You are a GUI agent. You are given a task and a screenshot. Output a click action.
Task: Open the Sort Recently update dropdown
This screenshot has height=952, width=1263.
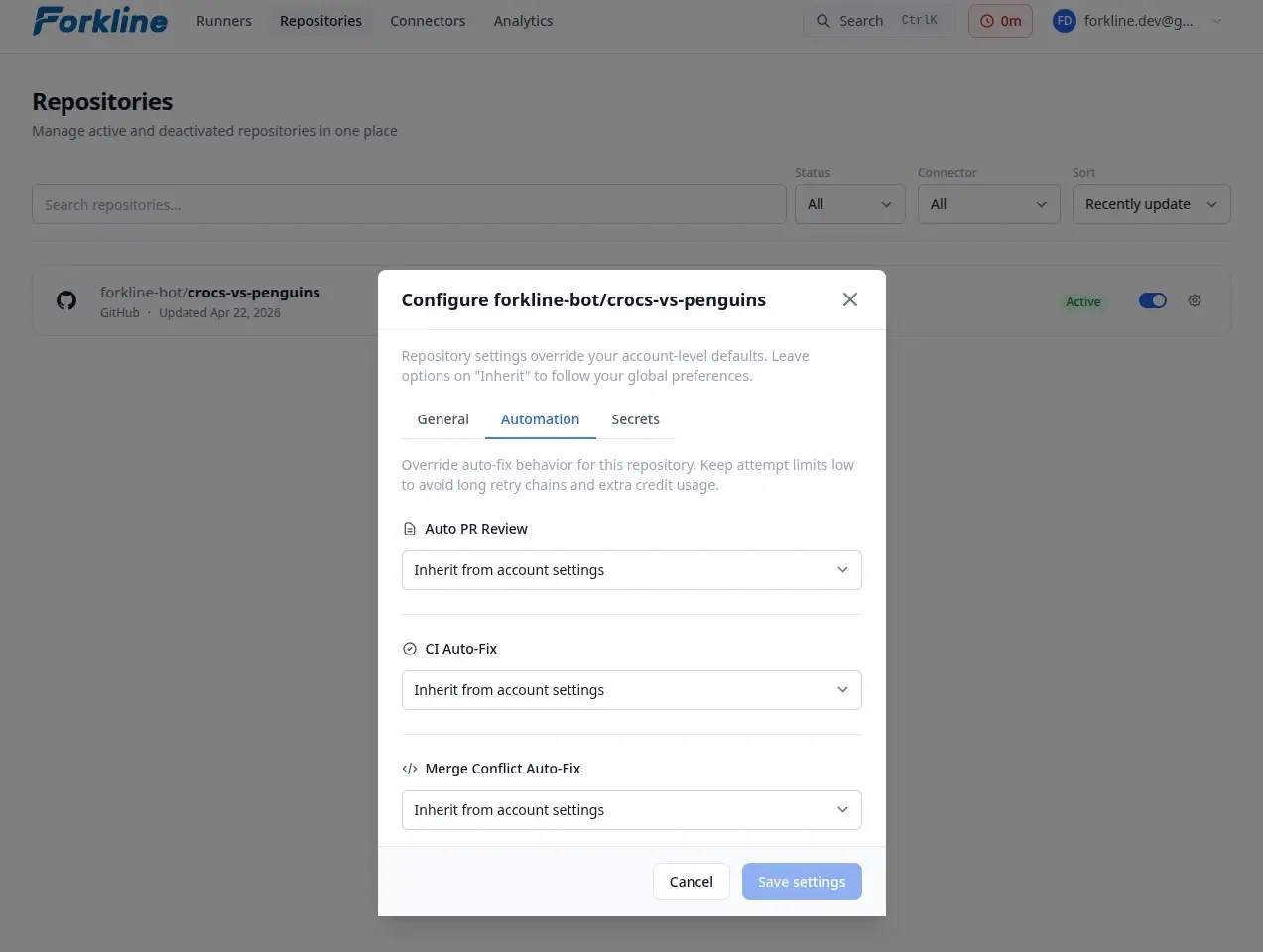(x=1151, y=204)
